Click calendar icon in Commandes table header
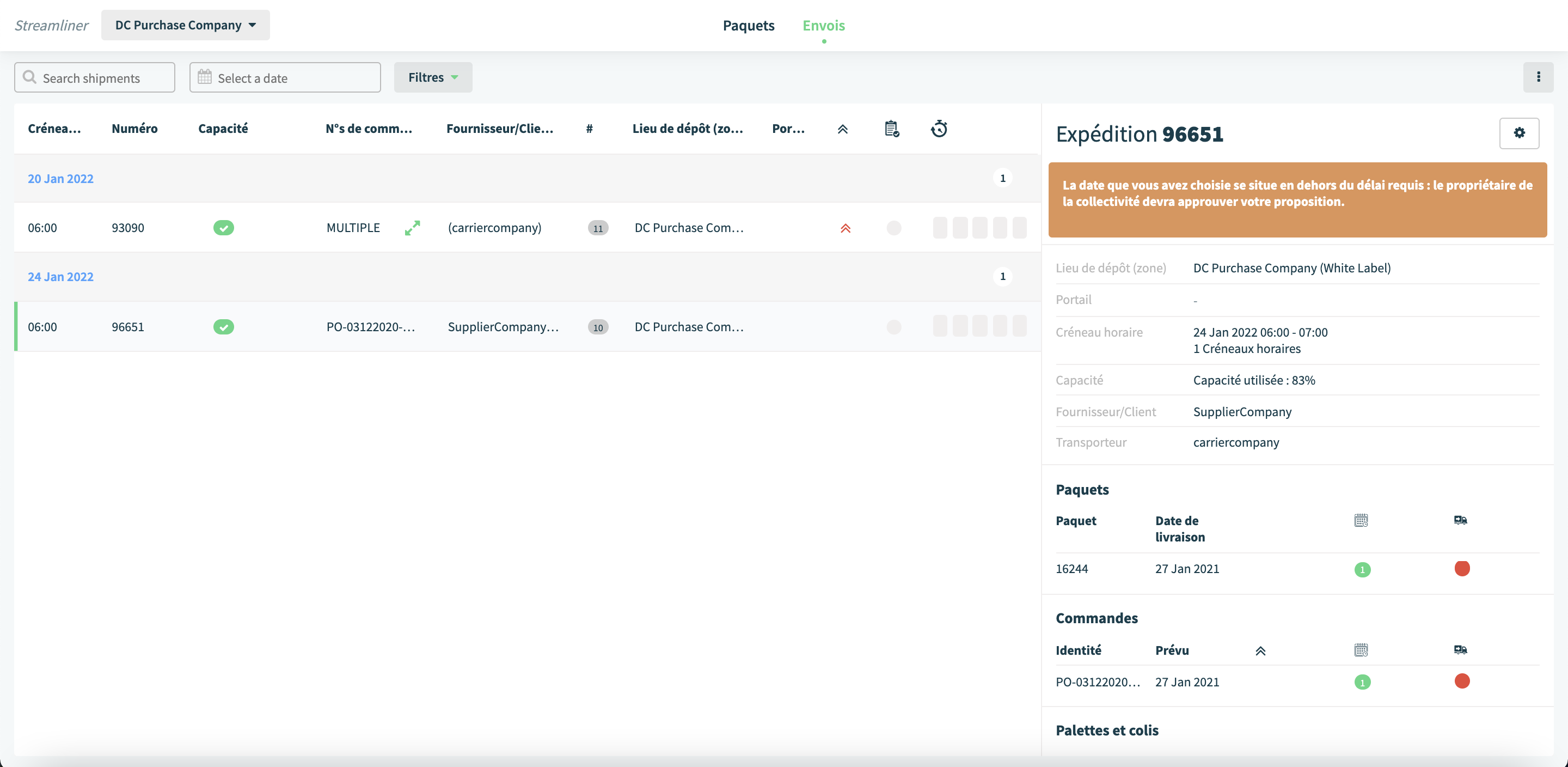Viewport: 1568px width, 767px height. (x=1361, y=650)
